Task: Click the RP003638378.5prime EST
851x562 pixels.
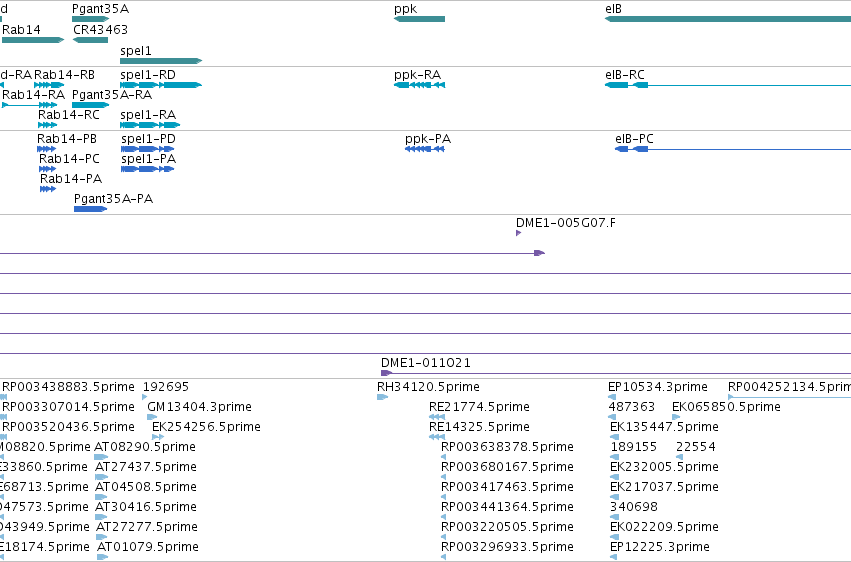Action: coord(443,457)
